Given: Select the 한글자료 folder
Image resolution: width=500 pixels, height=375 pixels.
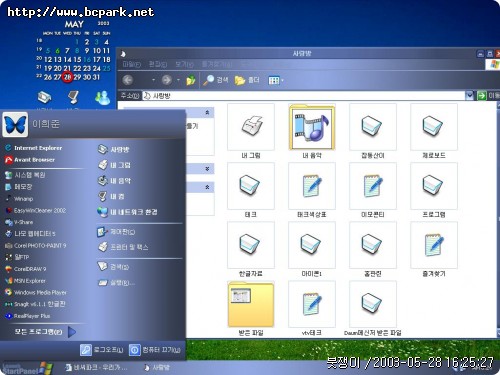Looking at the screenshot, I should [251, 249].
